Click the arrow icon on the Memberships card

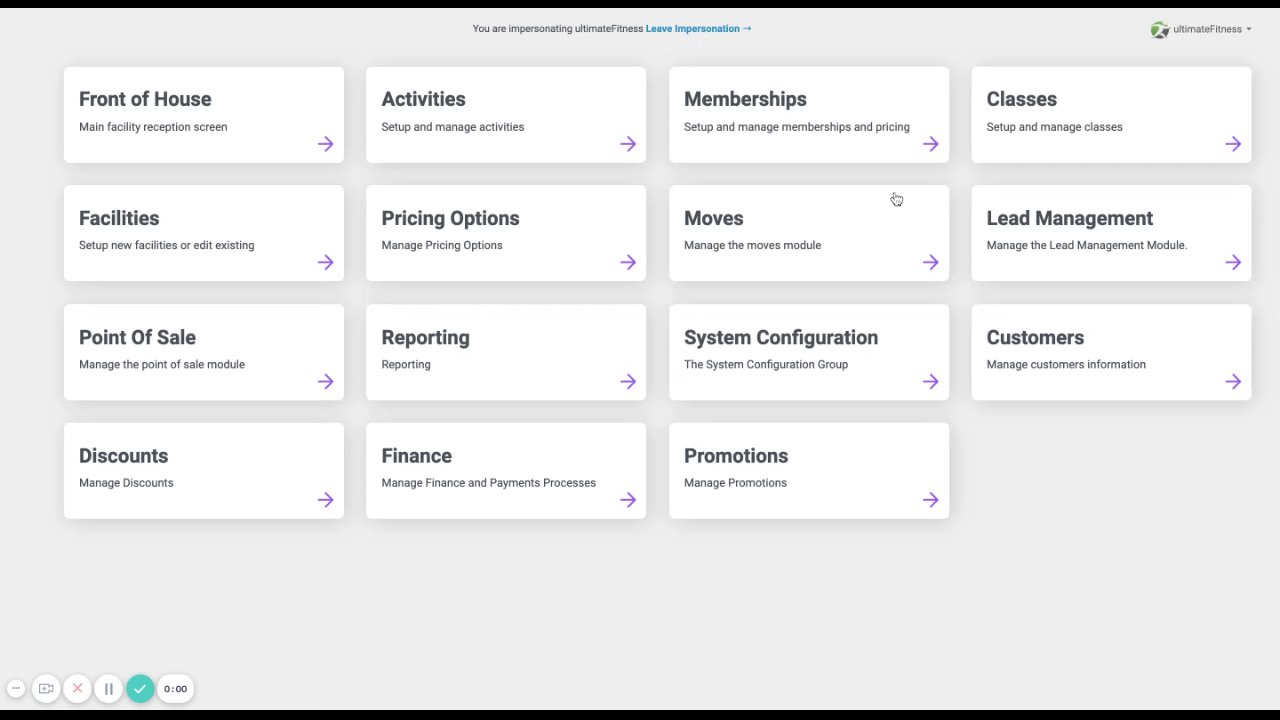(930, 144)
